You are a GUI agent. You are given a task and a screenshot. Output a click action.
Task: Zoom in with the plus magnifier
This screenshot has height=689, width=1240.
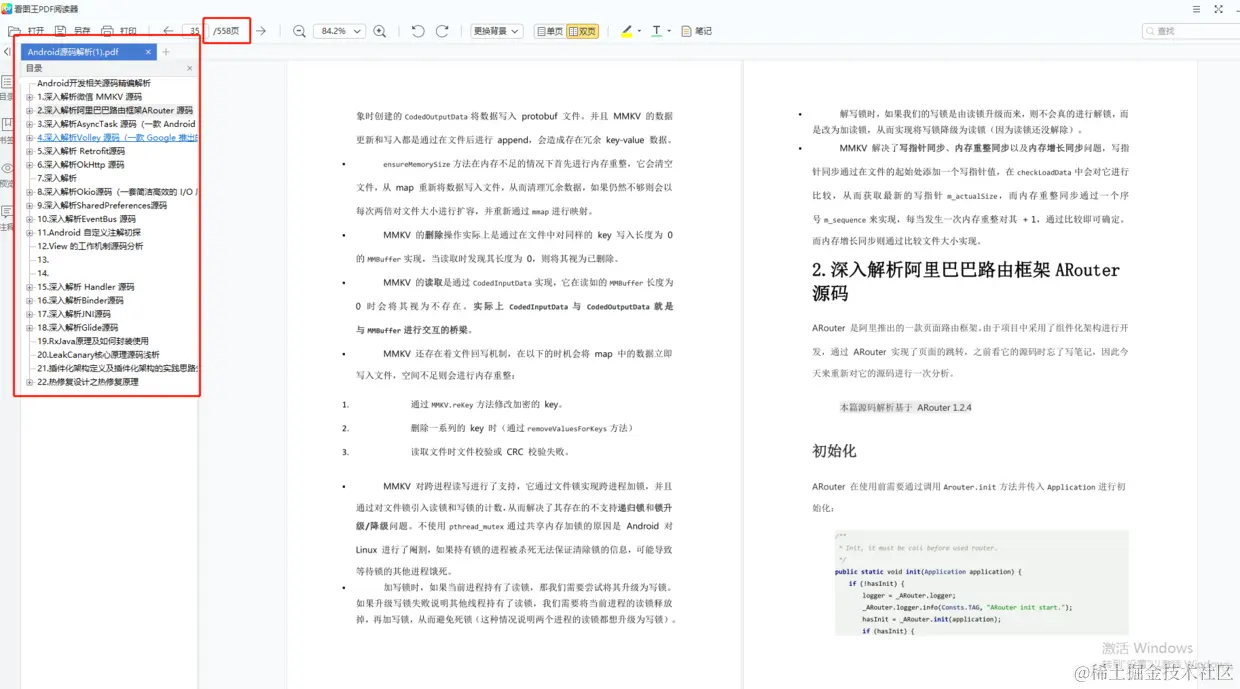[380, 31]
